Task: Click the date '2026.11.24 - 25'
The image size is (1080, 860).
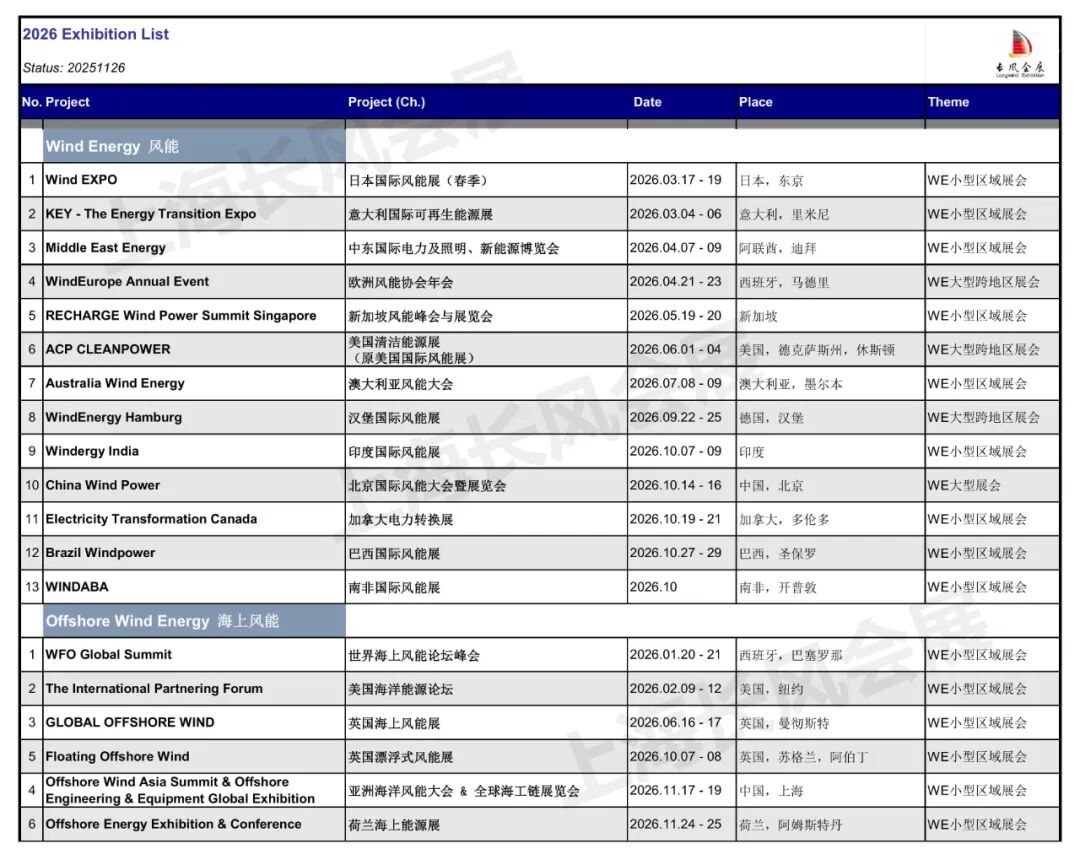Action: click(676, 824)
